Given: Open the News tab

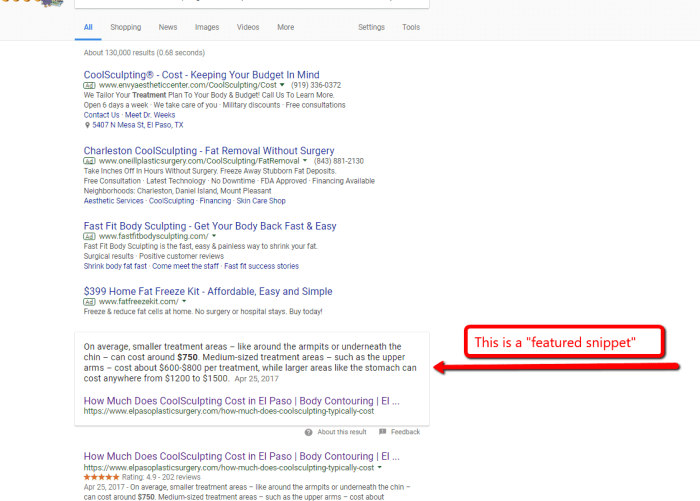Looking at the screenshot, I should pyautogui.click(x=168, y=27).
